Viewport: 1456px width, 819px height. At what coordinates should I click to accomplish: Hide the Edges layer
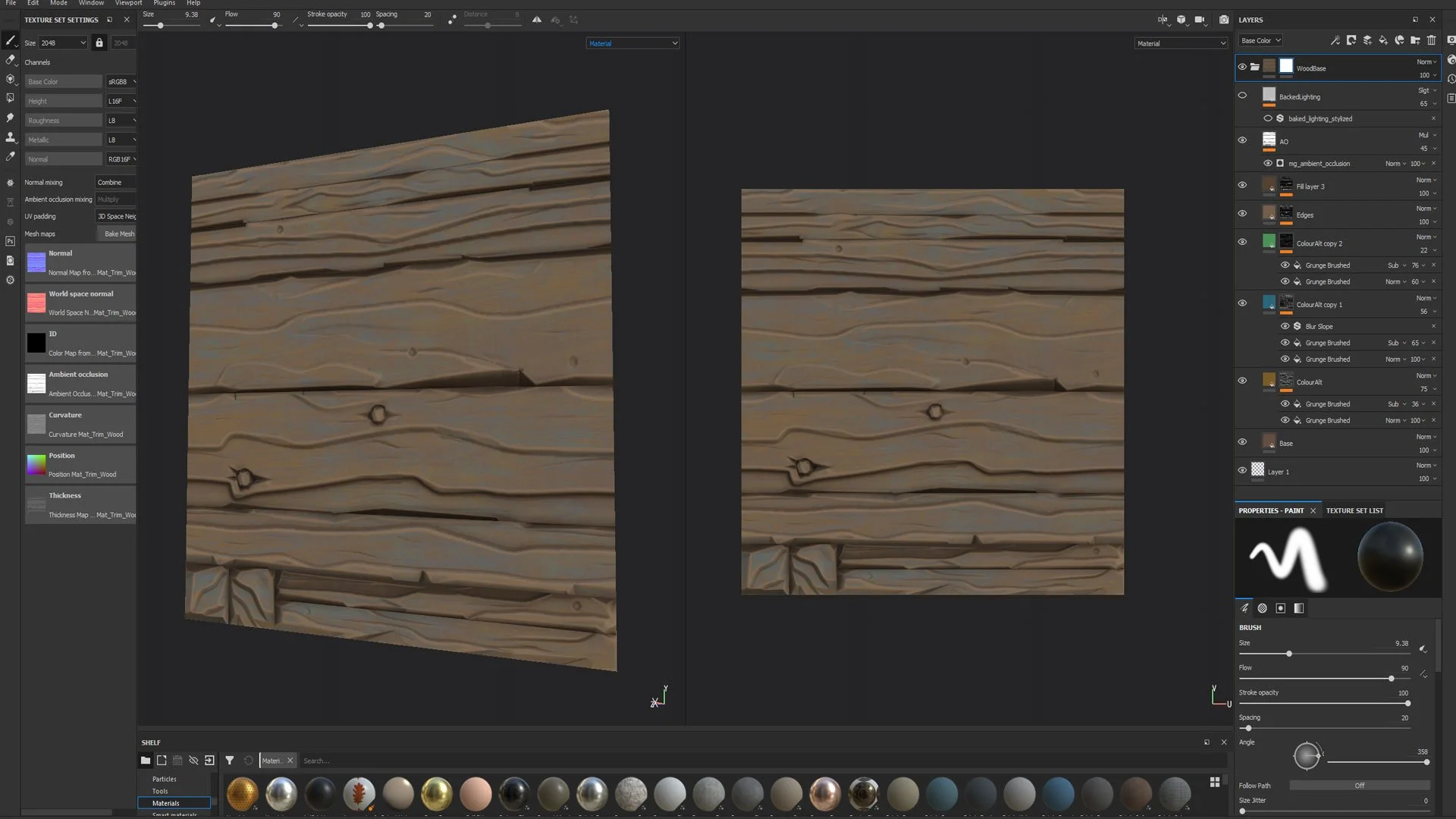[1242, 214]
